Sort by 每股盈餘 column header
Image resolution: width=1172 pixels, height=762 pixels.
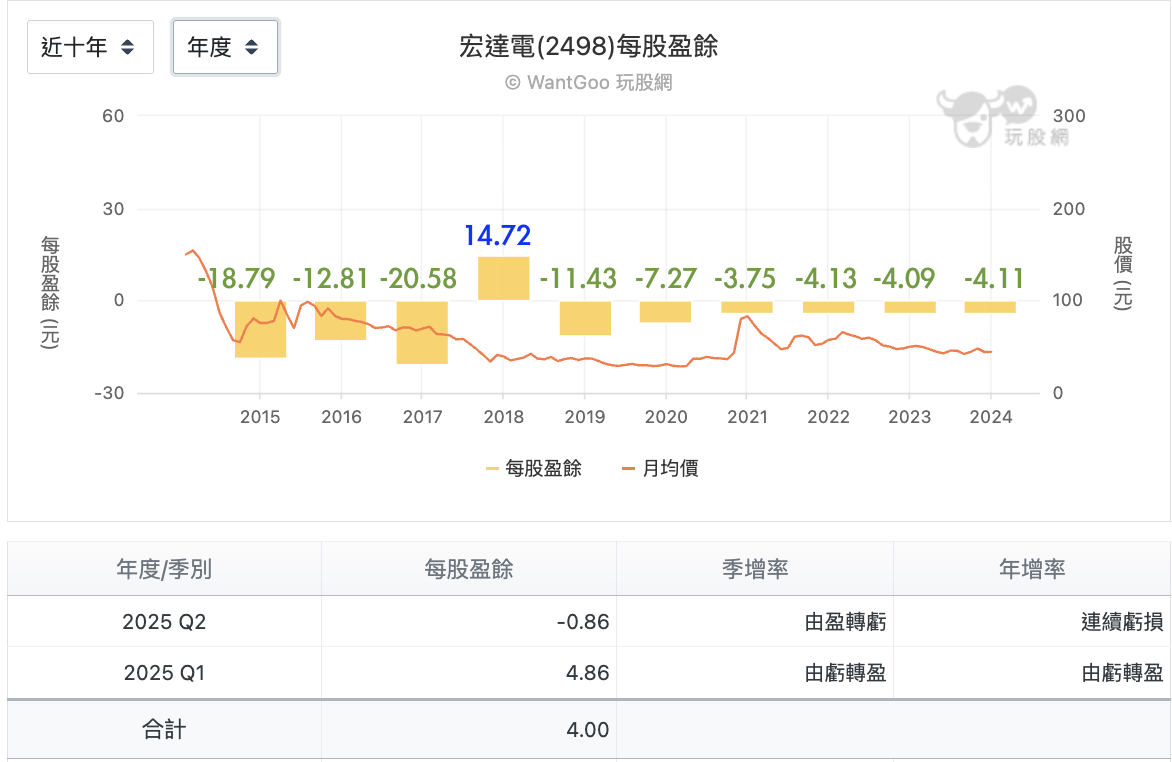[468, 569]
